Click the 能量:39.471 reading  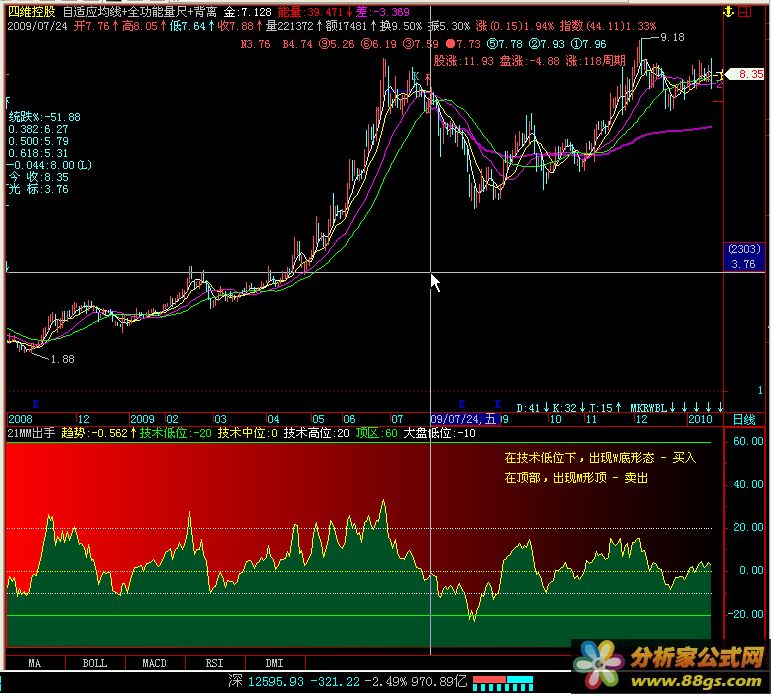(310, 12)
